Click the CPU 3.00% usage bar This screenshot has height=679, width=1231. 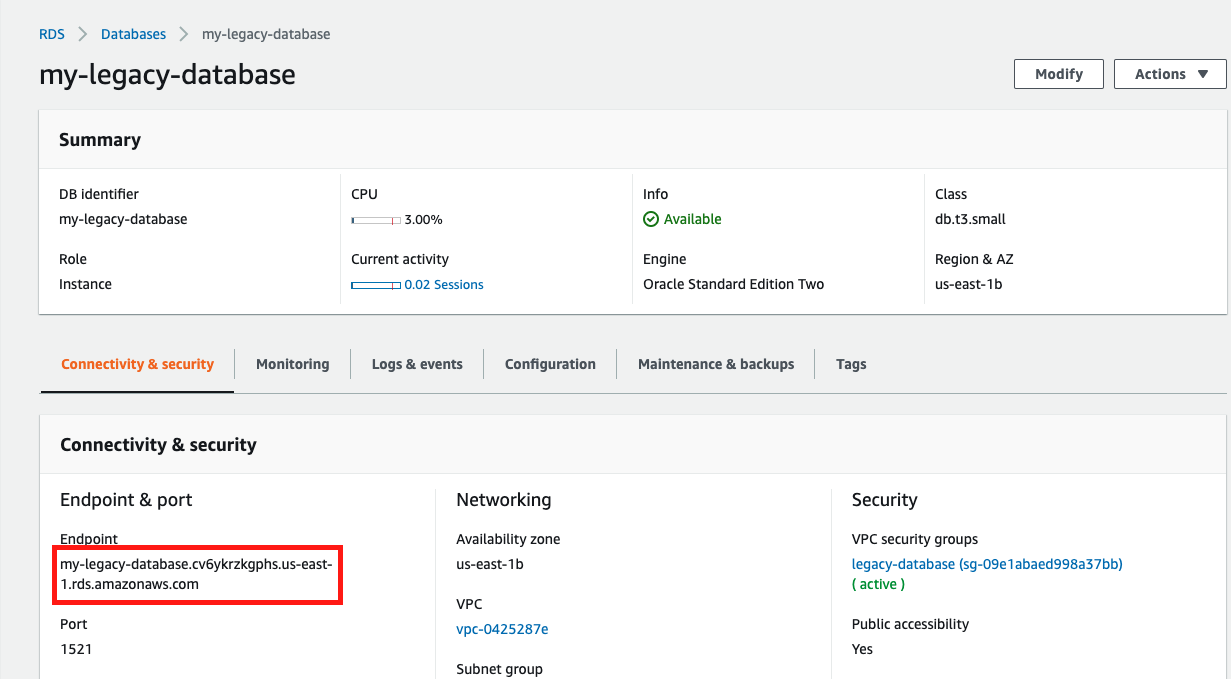pos(376,220)
